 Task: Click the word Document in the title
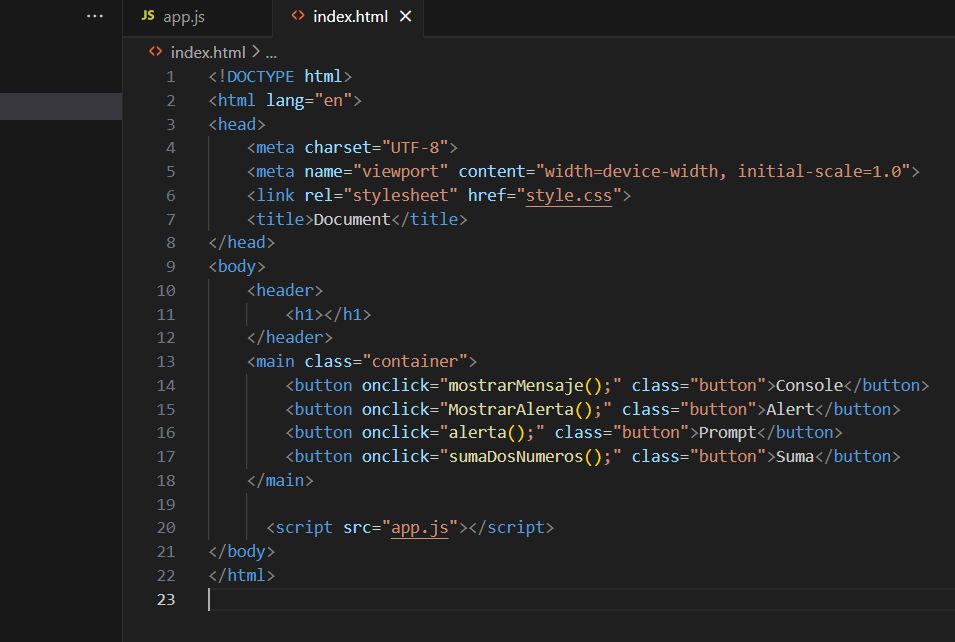pos(352,219)
